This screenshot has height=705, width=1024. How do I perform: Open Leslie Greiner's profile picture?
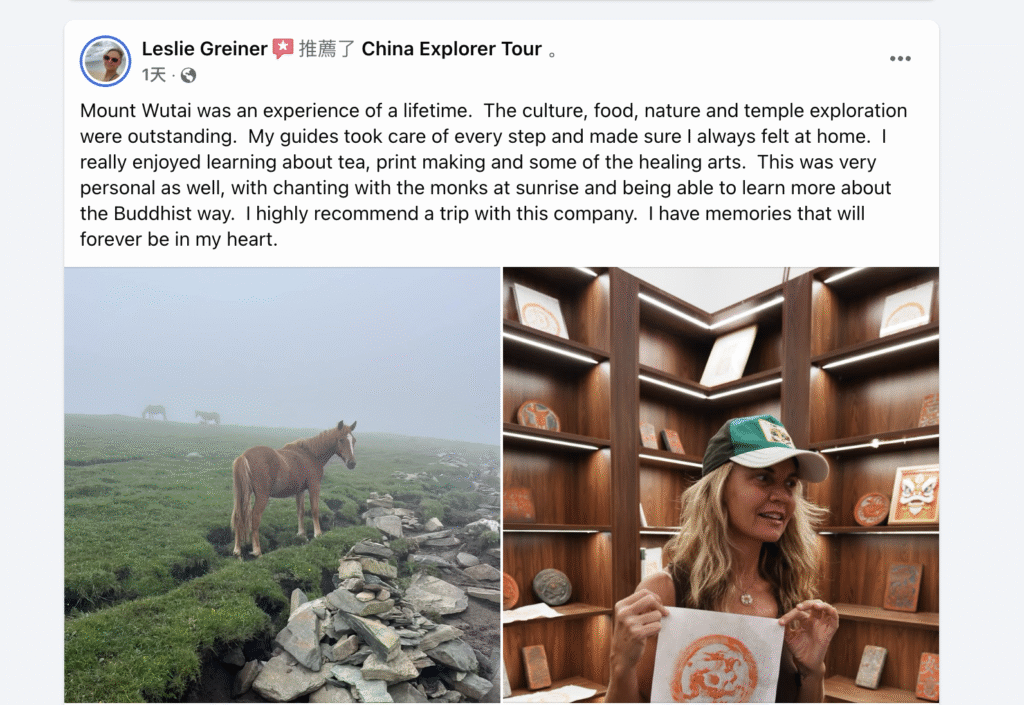[105, 61]
